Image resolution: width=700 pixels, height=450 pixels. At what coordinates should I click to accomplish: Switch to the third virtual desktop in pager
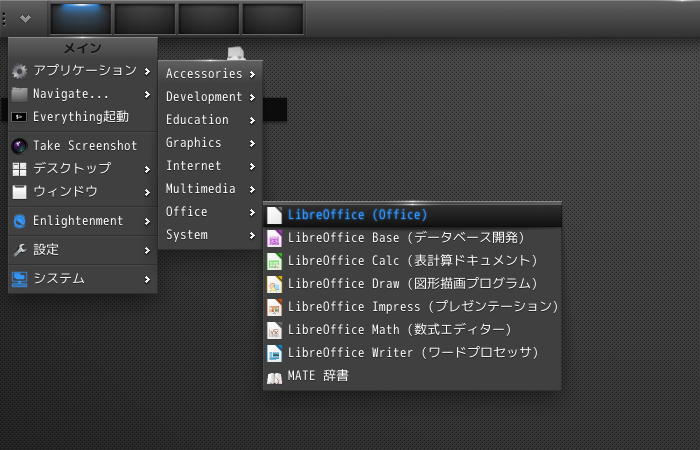point(209,19)
